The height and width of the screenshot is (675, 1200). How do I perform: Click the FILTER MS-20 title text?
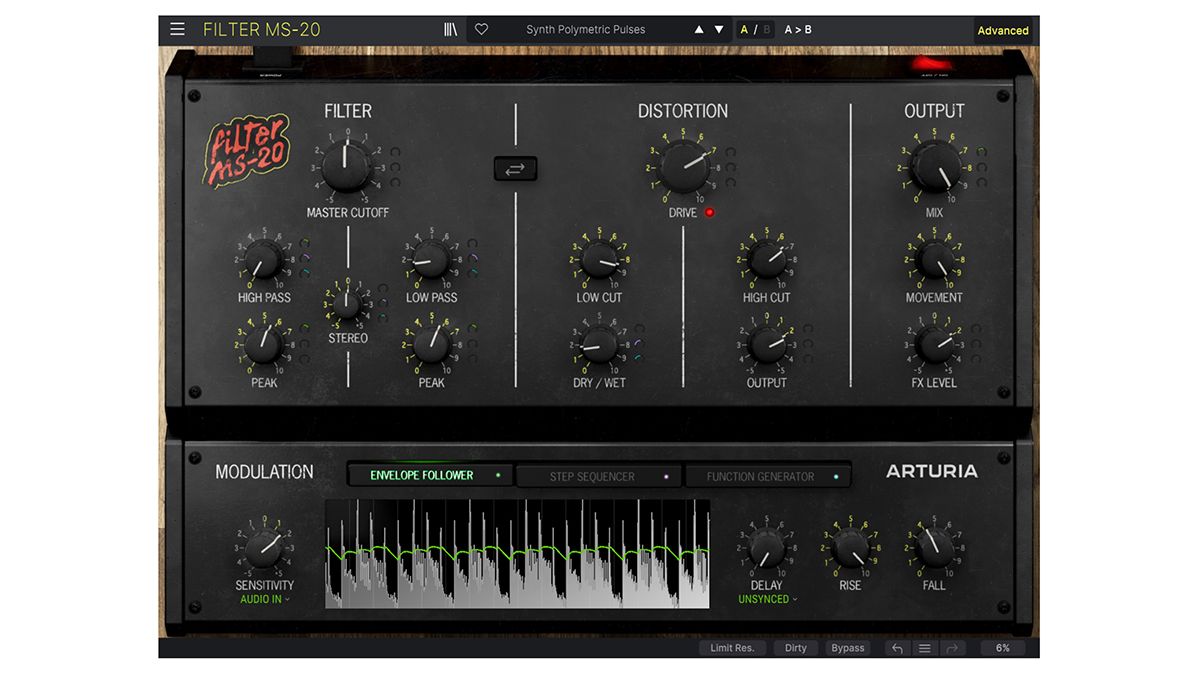[262, 29]
